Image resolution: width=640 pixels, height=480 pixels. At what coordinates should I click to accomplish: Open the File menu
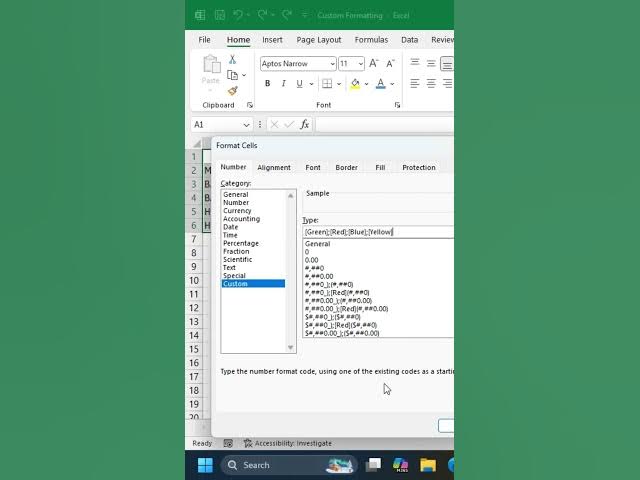tap(204, 40)
